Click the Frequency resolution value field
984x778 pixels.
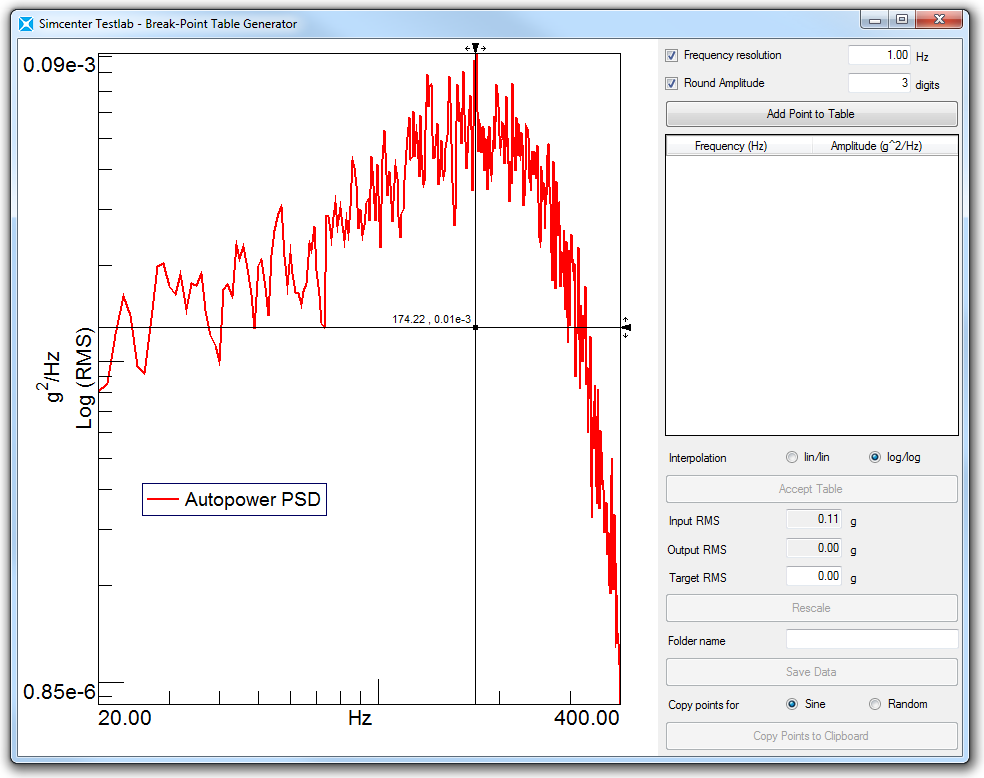coord(879,56)
